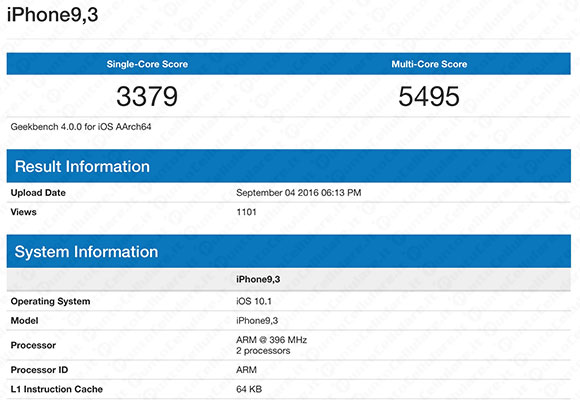
Task: Click the Processor ID label
Action: [x=39, y=370]
